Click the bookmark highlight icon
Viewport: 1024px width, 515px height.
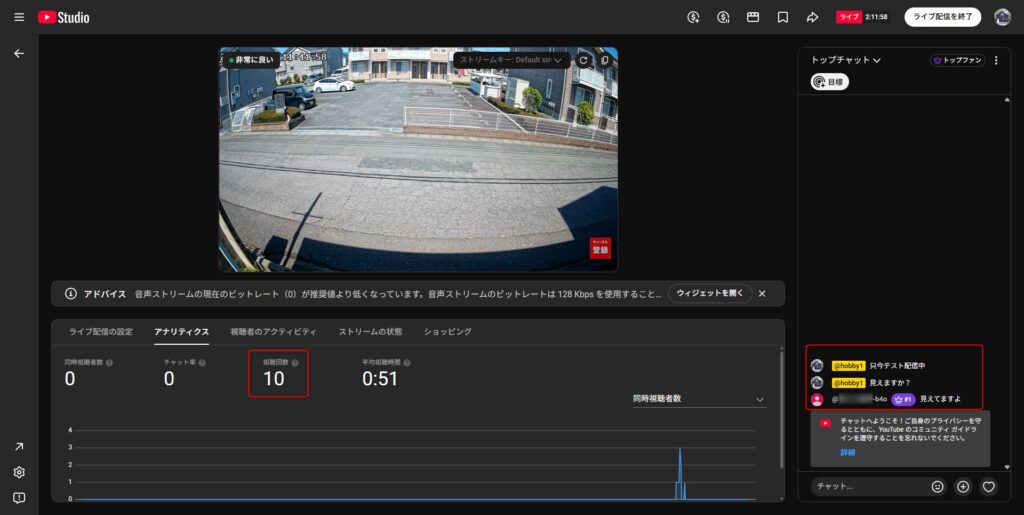[x=782, y=17]
